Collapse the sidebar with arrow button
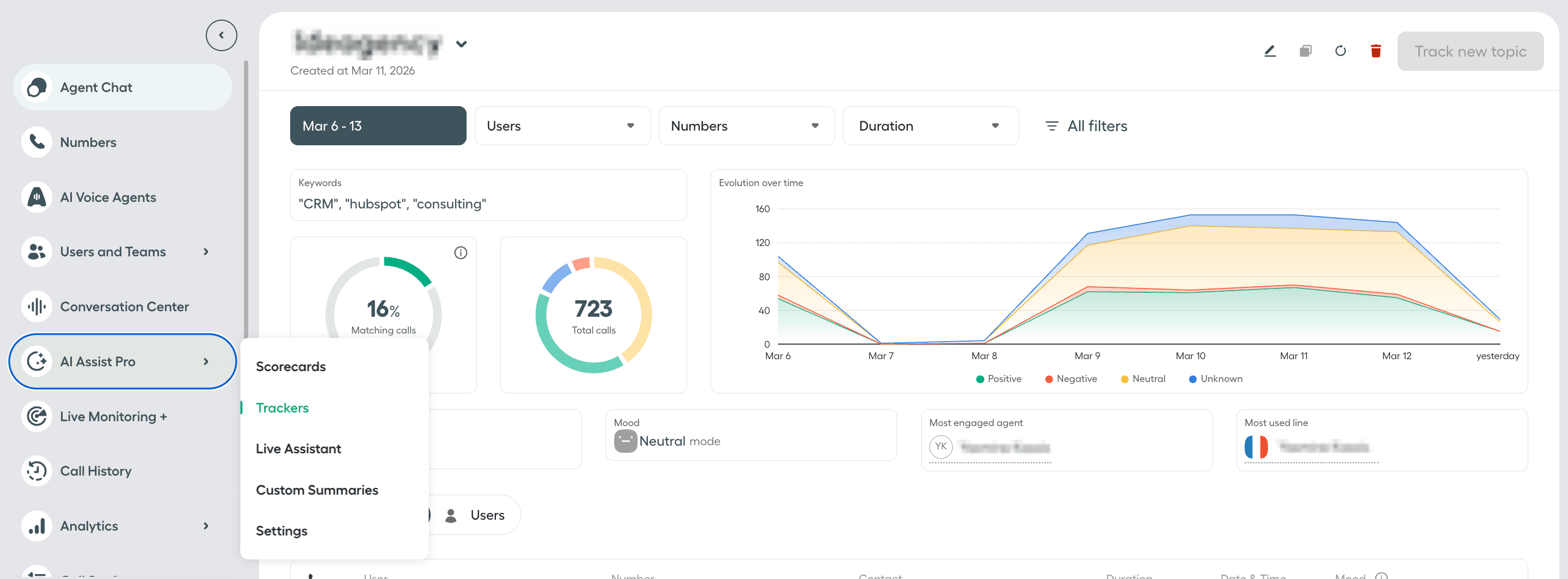 point(221,35)
